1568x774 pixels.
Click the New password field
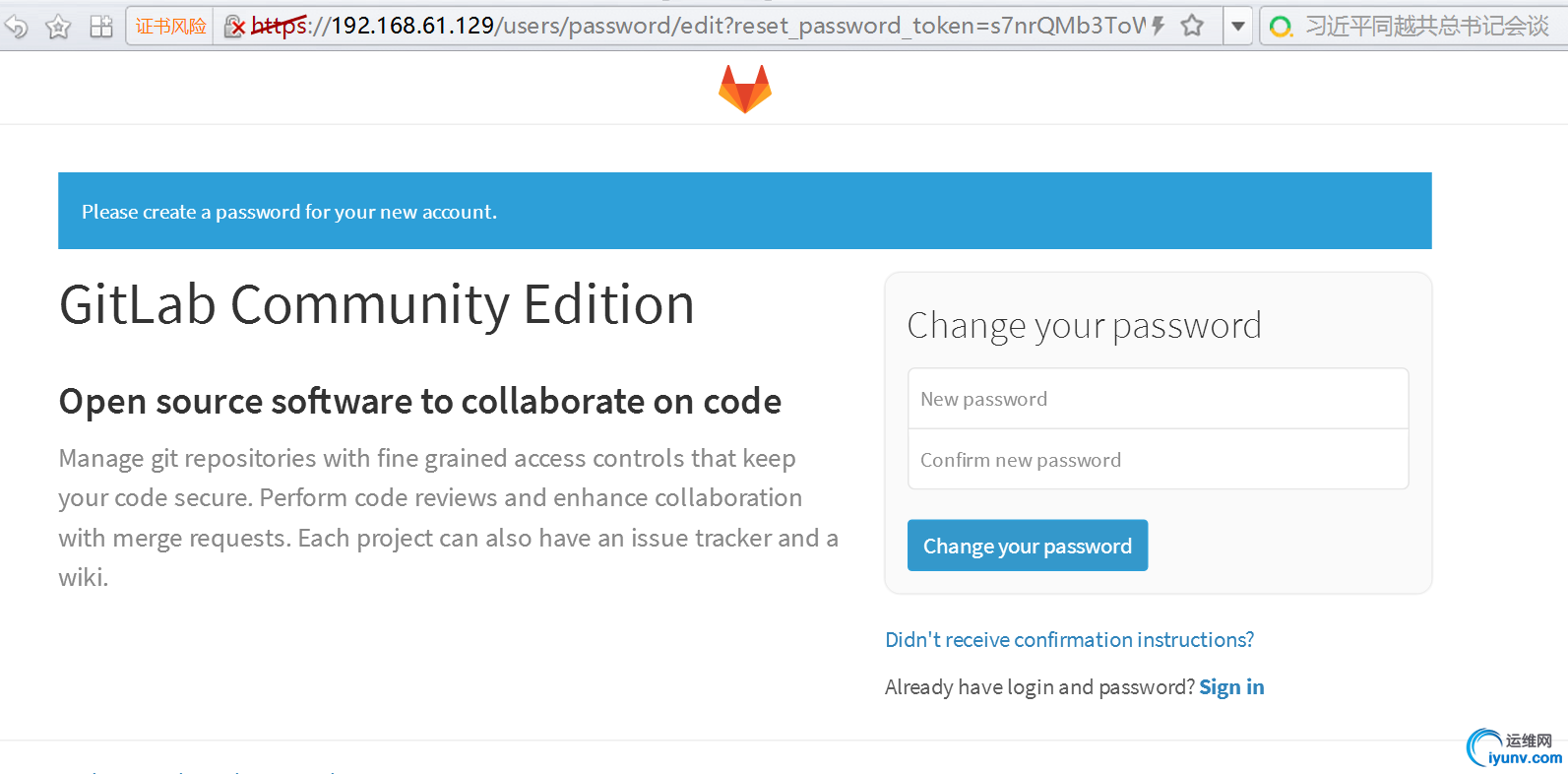tap(1158, 399)
